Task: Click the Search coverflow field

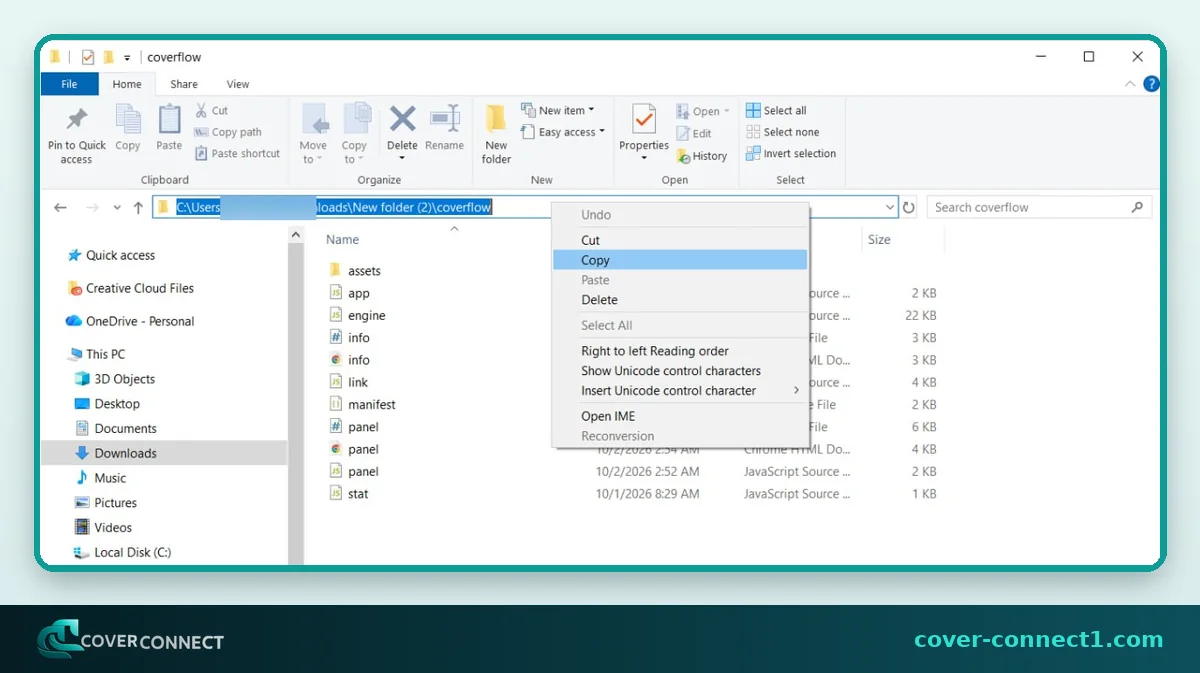Action: pos(1039,207)
